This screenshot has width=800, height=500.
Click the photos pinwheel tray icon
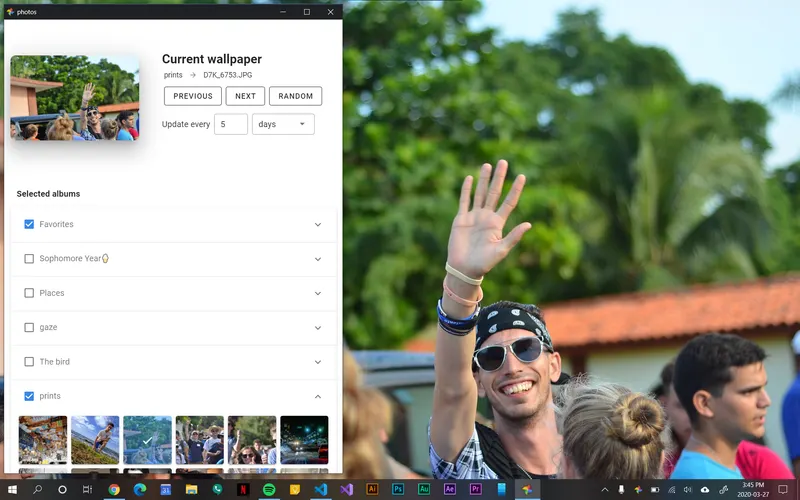click(x=638, y=490)
